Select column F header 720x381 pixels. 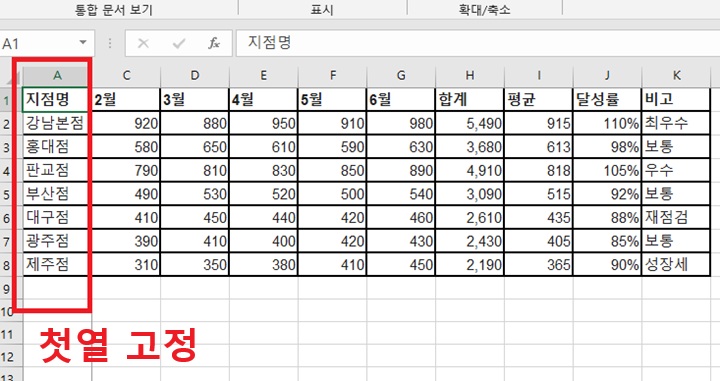click(x=332, y=76)
